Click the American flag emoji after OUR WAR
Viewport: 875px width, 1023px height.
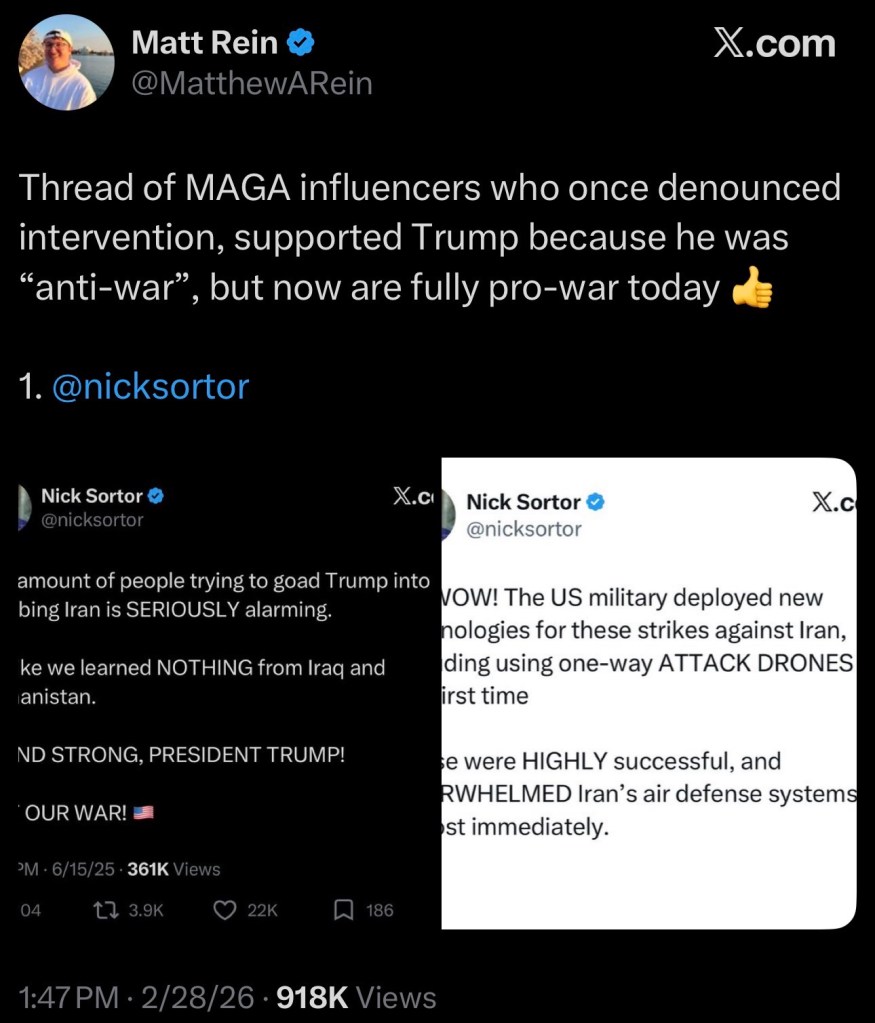[x=141, y=812]
